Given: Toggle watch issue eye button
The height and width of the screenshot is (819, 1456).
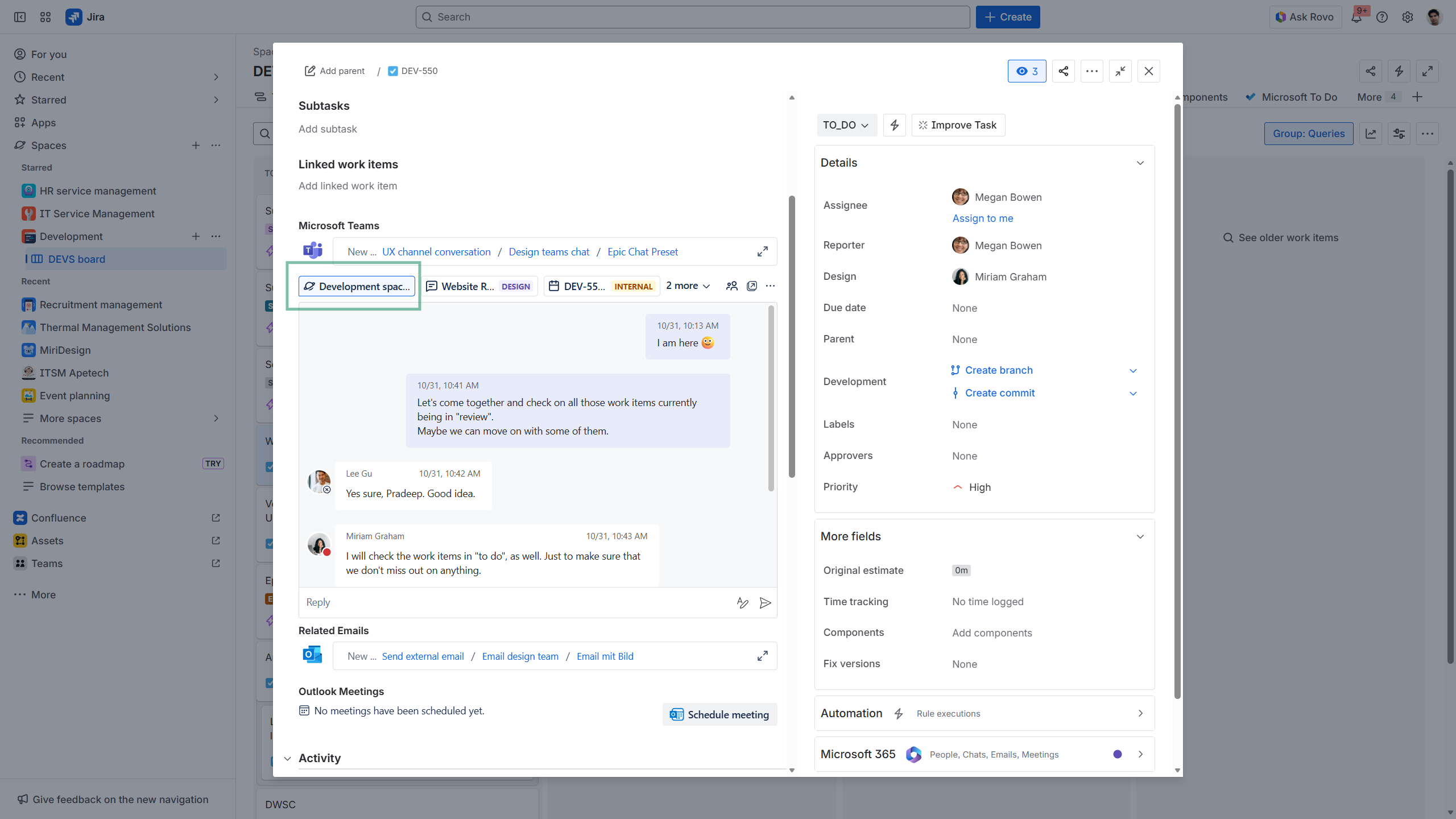Looking at the screenshot, I should coord(1027,71).
